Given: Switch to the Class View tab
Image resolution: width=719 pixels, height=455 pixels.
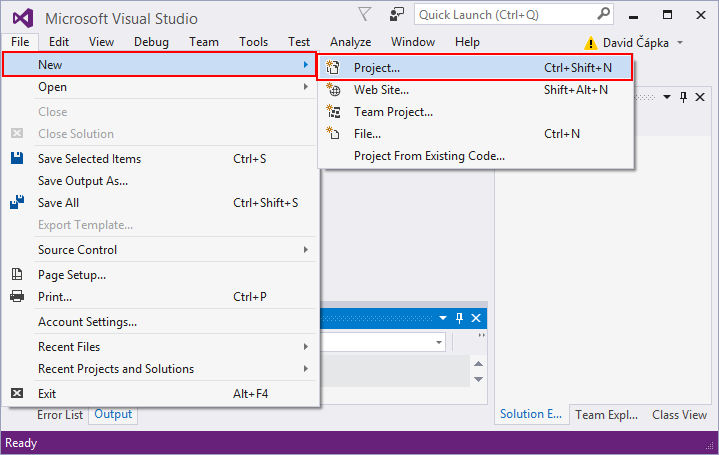Looking at the screenshot, I should click(x=679, y=415).
